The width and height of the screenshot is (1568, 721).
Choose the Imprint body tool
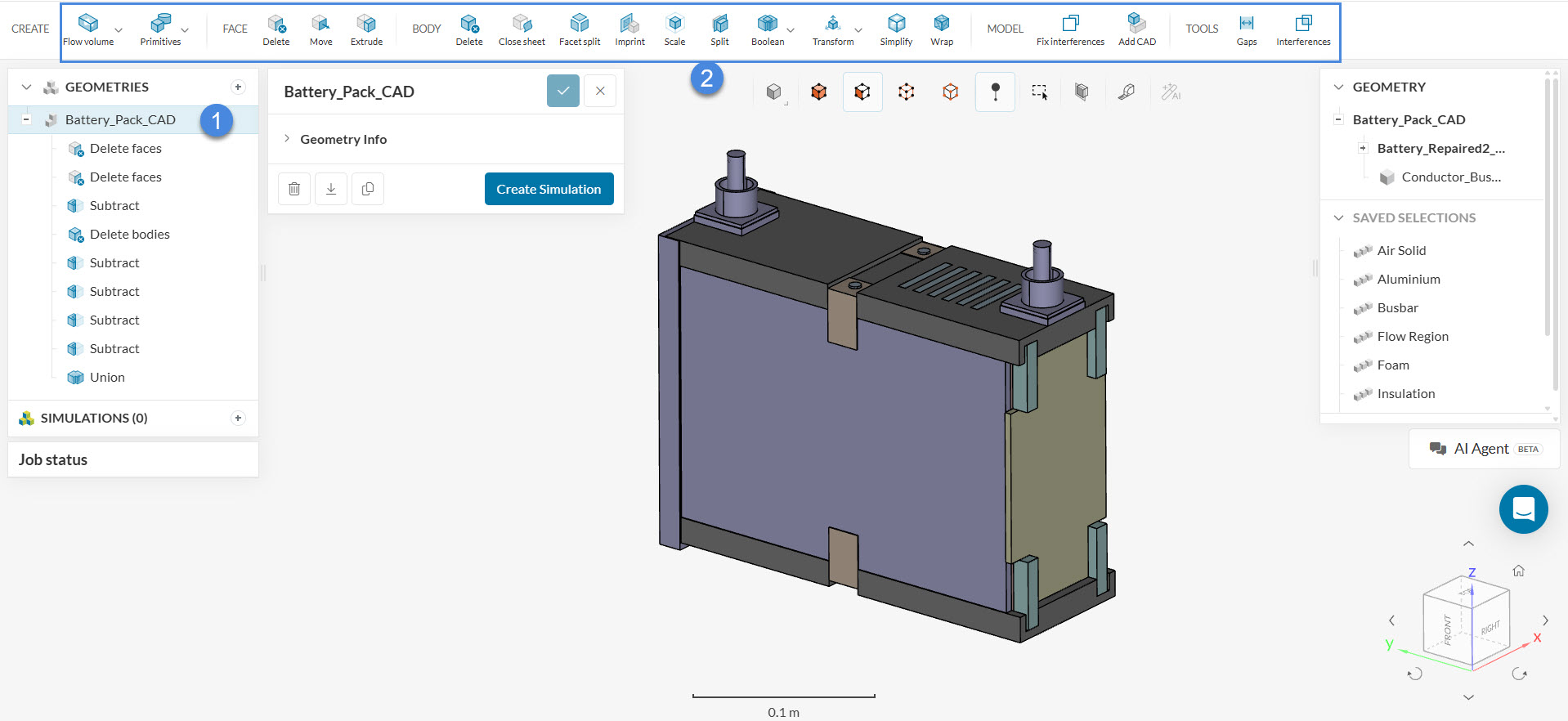click(x=629, y=30)
